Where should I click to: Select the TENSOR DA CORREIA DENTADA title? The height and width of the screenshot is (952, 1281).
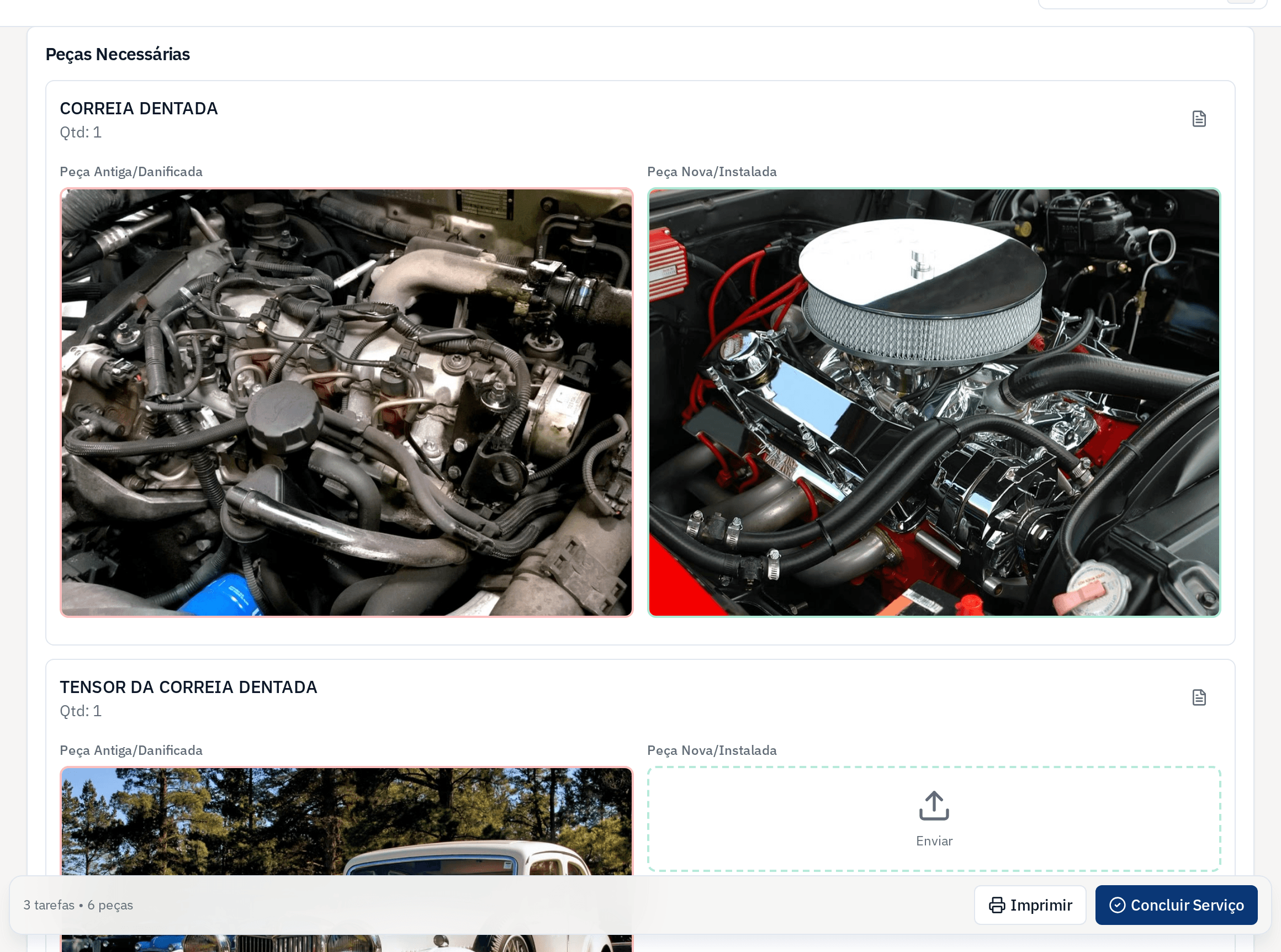[188, 687]
